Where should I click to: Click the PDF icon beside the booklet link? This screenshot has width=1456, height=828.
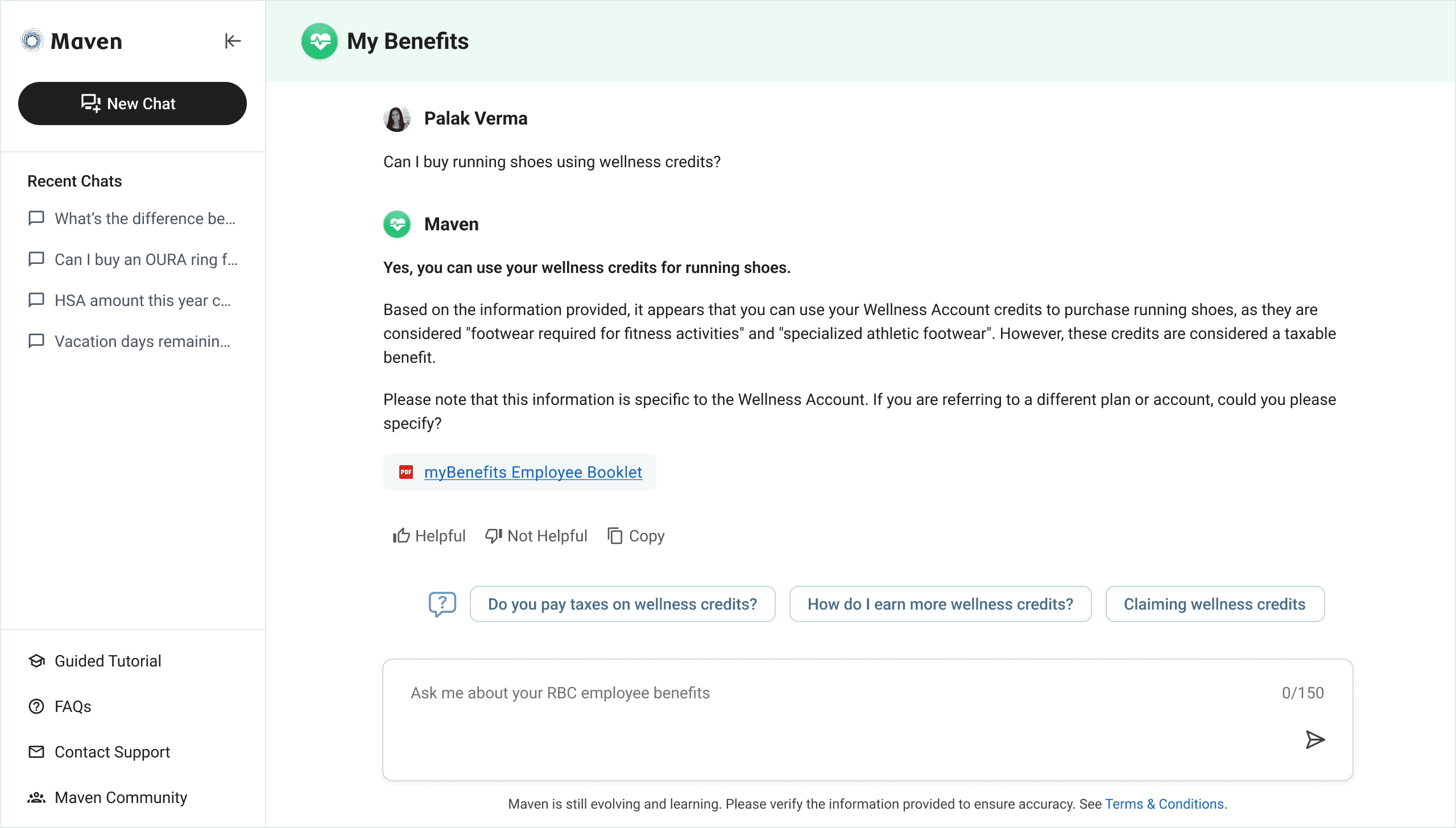point(406,472)
